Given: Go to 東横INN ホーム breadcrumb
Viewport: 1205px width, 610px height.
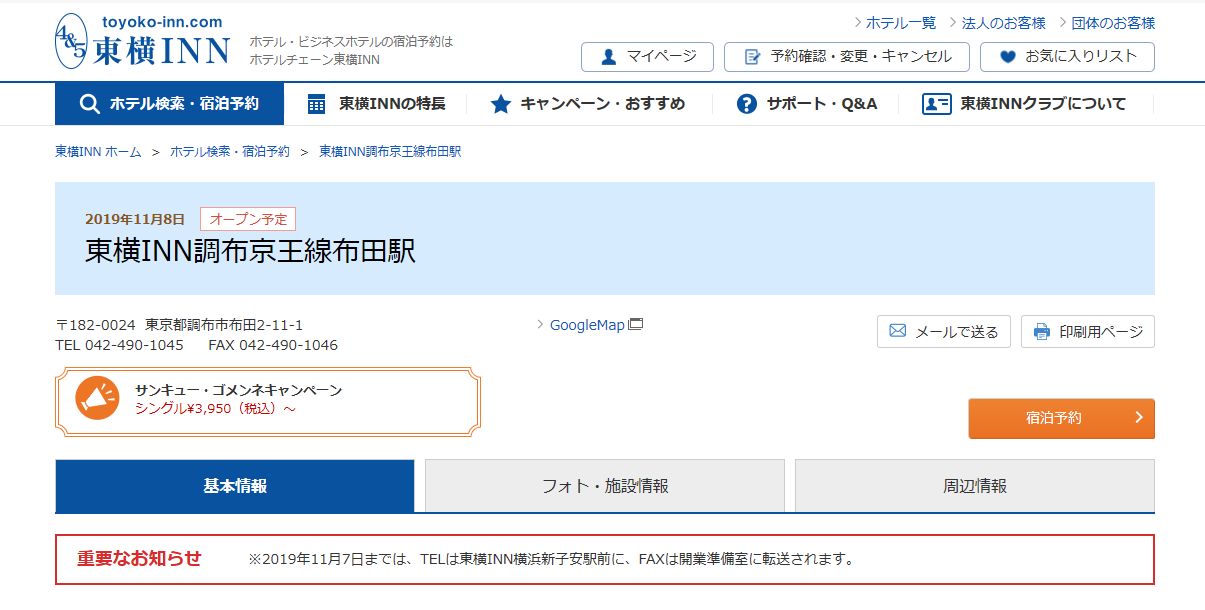Looking at the screenshot, I should click(98, 152).
